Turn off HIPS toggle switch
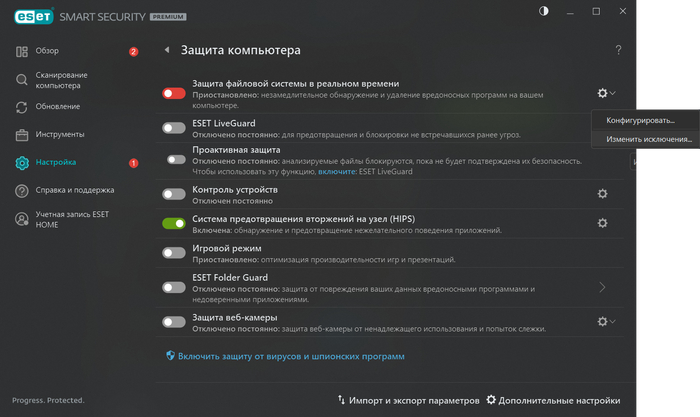The image size is (700, 417). 174,224
